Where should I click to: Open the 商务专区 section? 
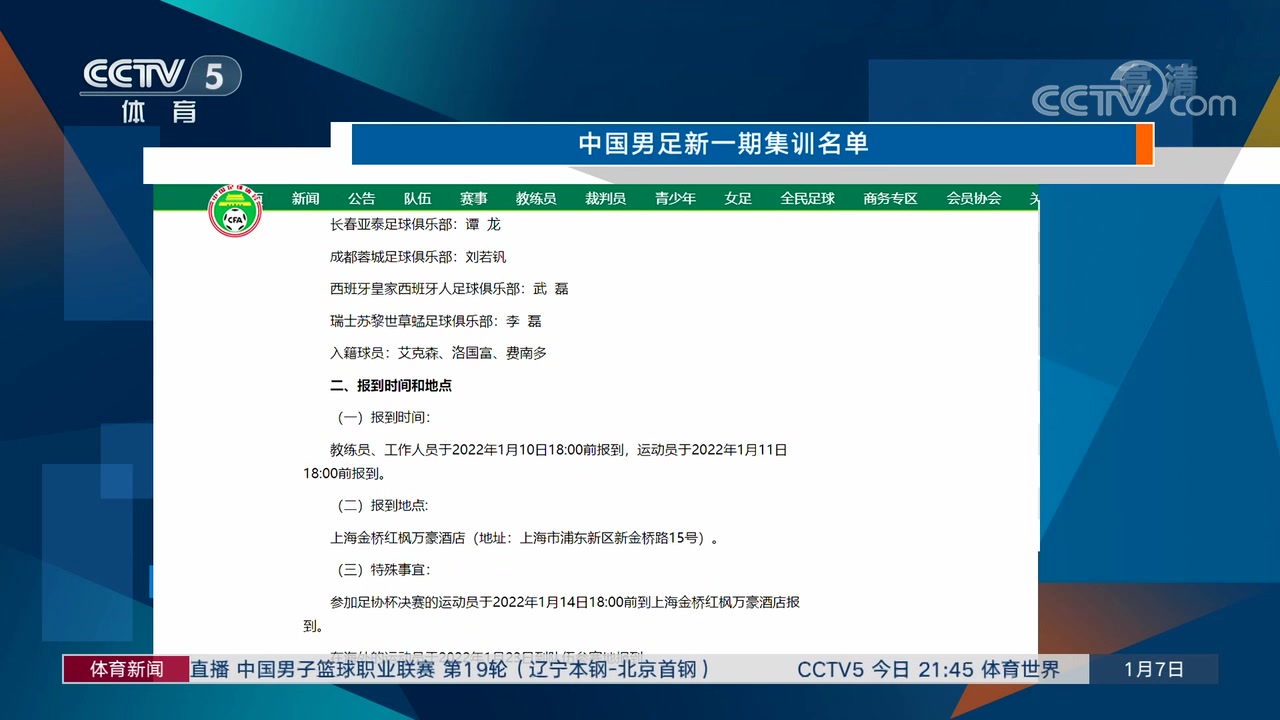[x=889, y=198]
